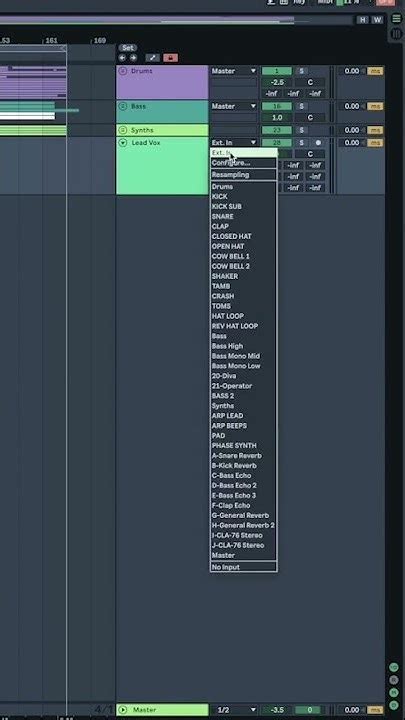The image size is (405, 720).
Task: Click the ms unit button on Lead Vox track
Action: click(x=375, y=143)
